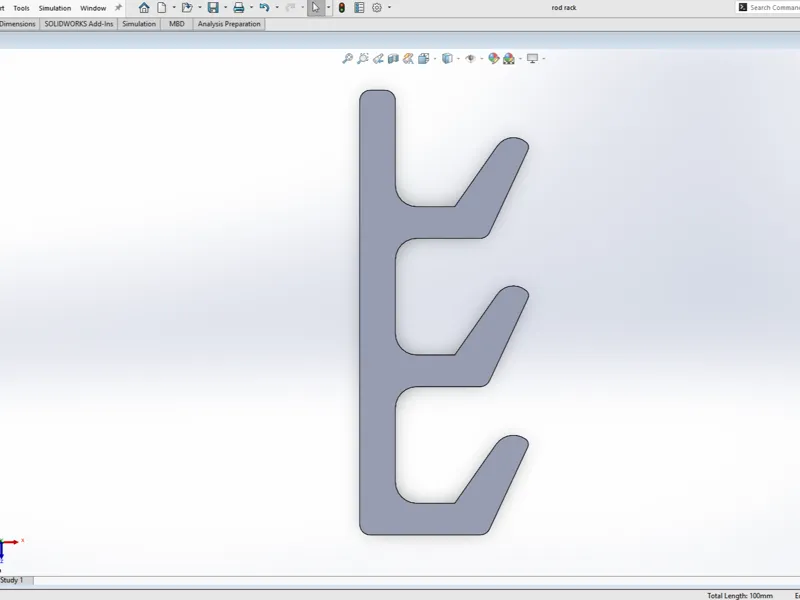Undo the last action
The height and width of the screenshot is (600, 800).
[x=264, y=8]
